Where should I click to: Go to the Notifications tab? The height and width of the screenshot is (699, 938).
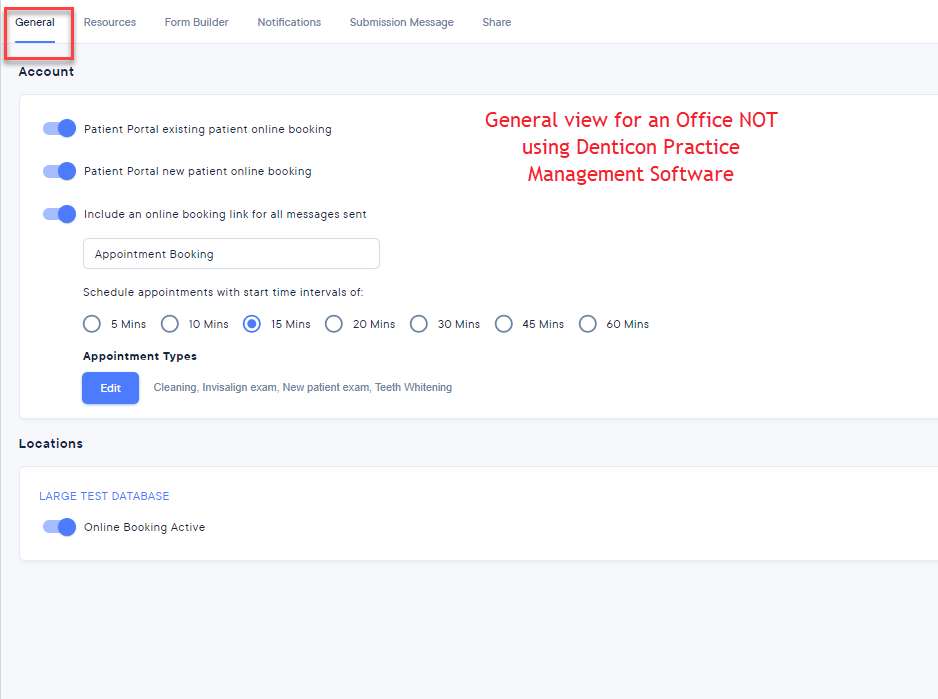289,22
